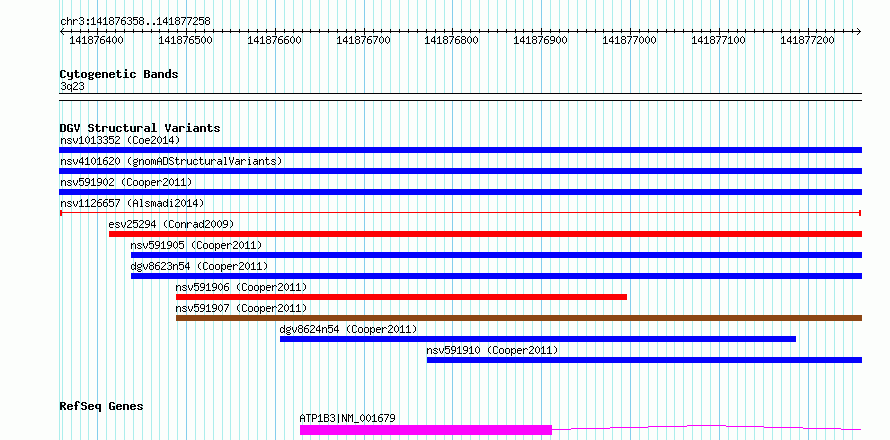Click the Cytogenetic Bands track title
890x440 pixels.
(119, 74)
